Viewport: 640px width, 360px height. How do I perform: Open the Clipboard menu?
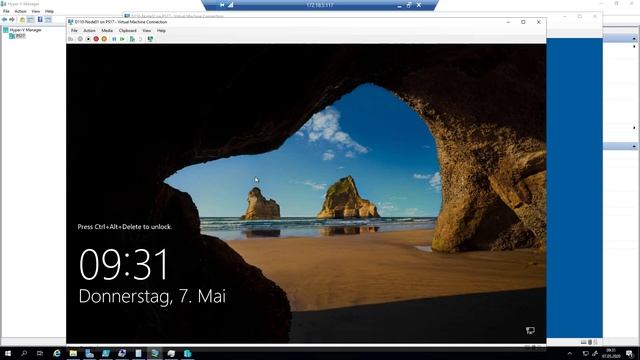(x=128, y=31)
